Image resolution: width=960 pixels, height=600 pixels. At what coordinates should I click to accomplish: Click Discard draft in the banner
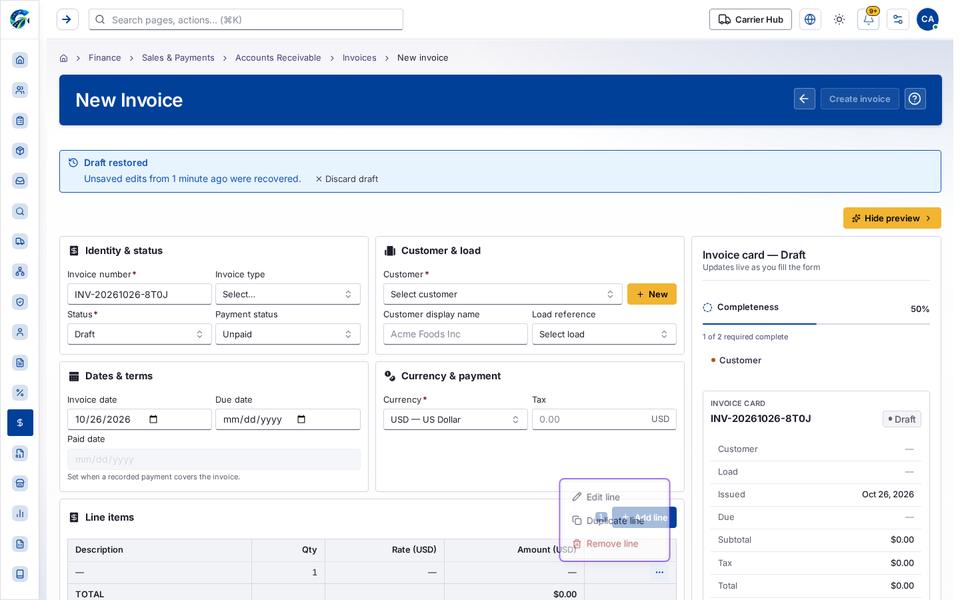(x=347, y=179)
